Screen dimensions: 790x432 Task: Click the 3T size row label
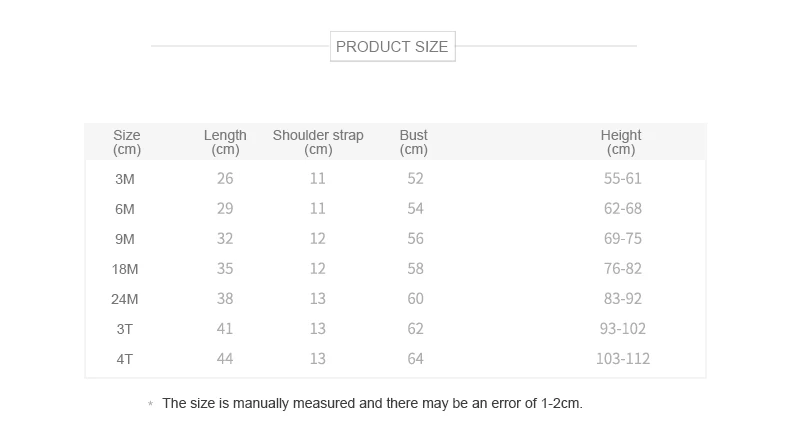coord(125,329)
